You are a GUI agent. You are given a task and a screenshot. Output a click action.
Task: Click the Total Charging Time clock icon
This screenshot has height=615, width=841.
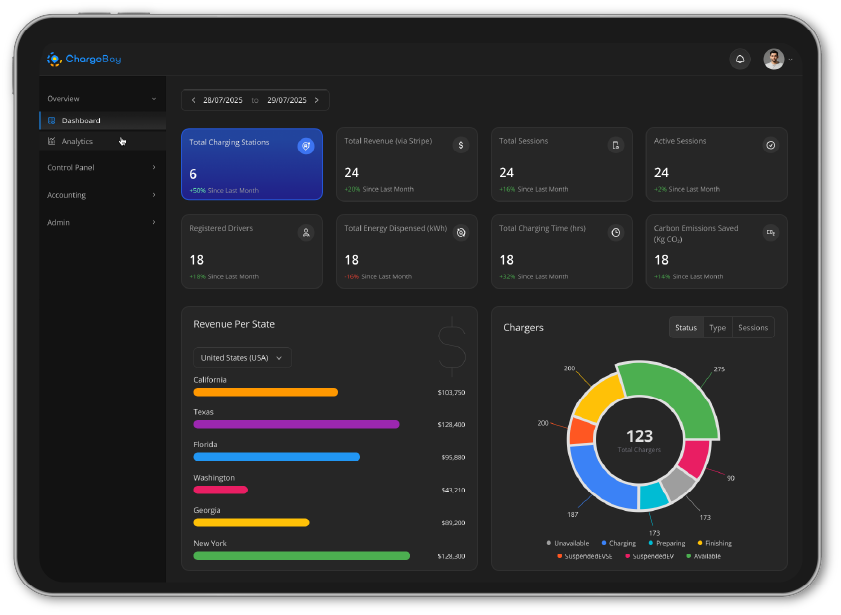click(x=616, y=232)
